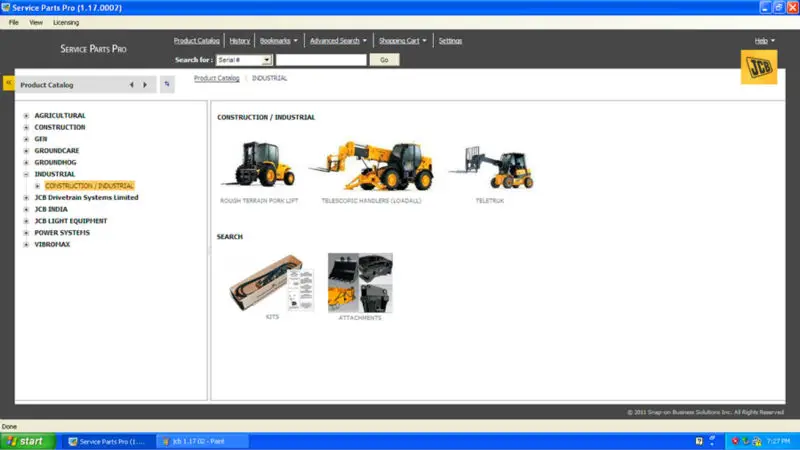
Task: Click the Product Catalog toolbar link
Action: [x=196, y=41]
